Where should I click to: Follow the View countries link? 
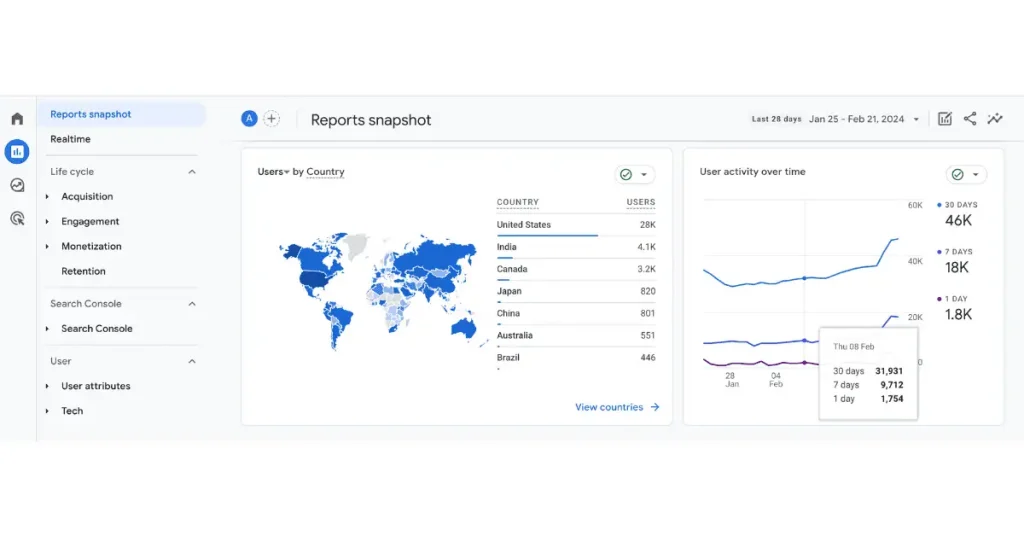[617, 407]
